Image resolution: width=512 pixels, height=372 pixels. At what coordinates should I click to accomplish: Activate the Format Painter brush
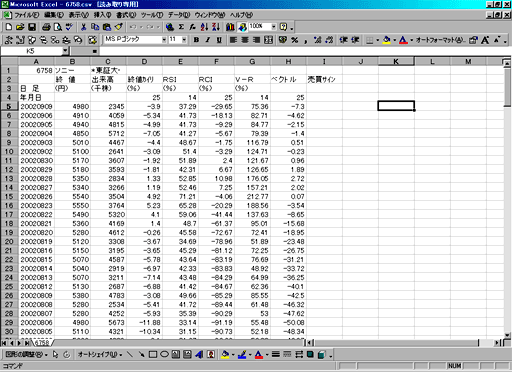click(118, 27)
